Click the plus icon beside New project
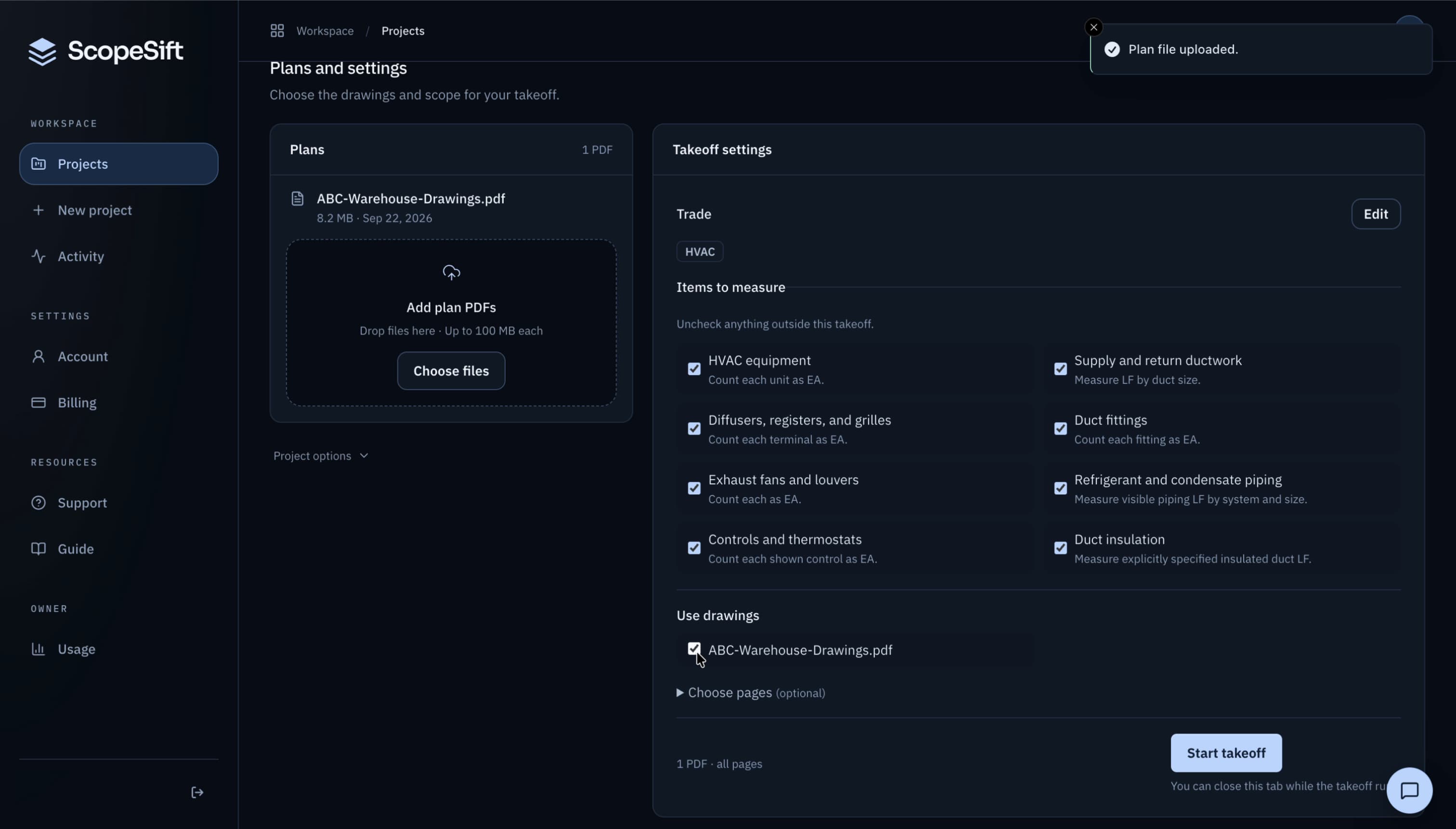Viewport: 1456px width, 829px height. click(38, 210)
